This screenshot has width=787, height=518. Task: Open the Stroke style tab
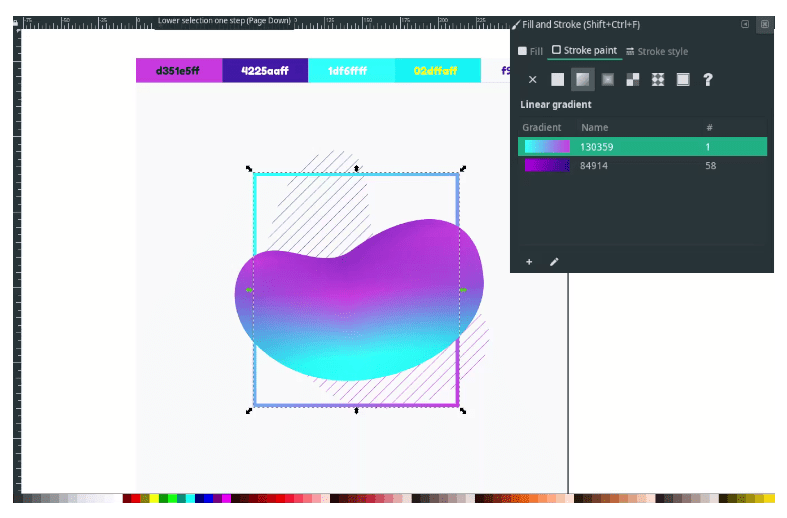(x=657, y=51)
